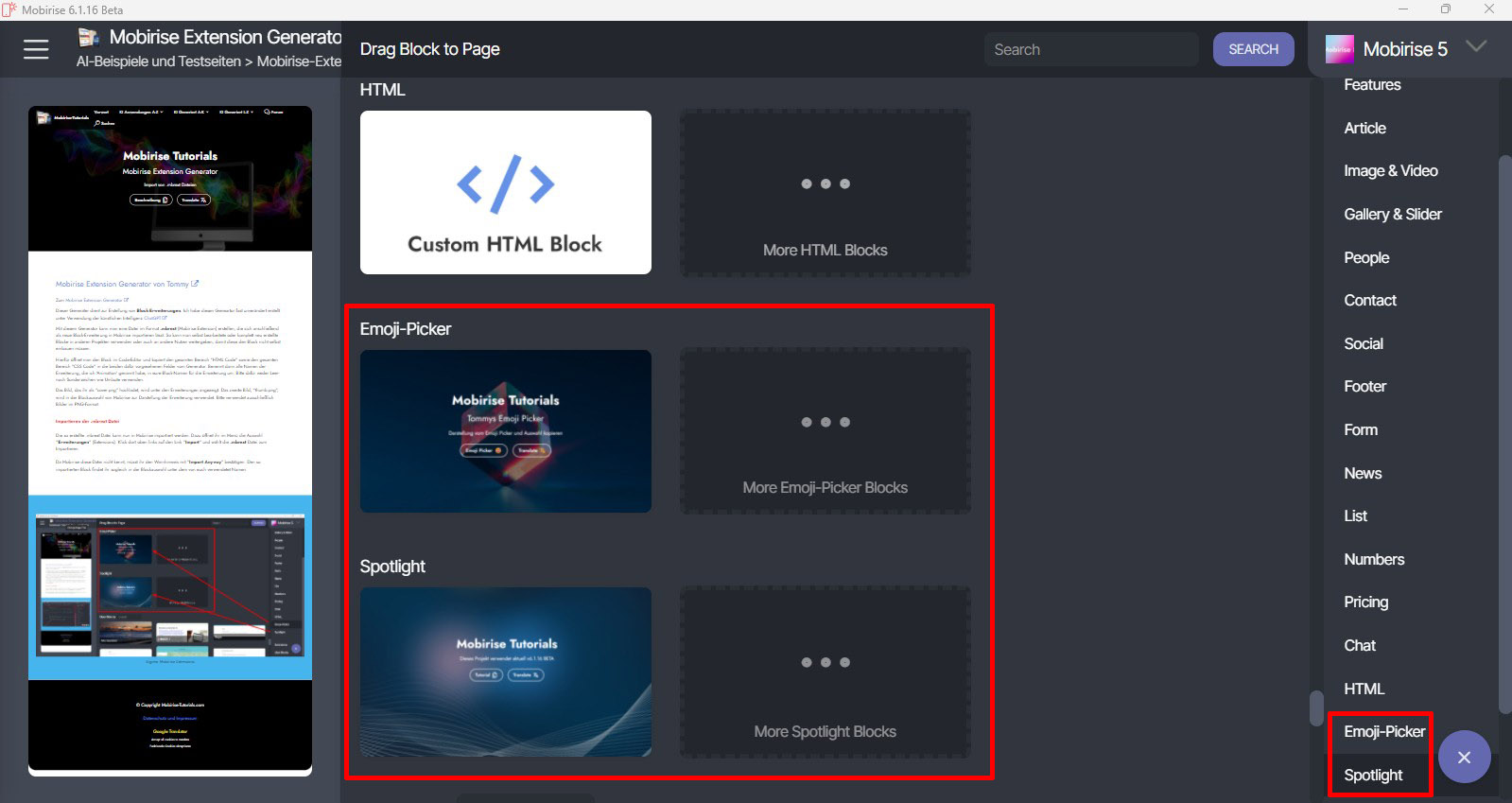Select the Custom HTML Block thumbnail
This screenshot has width=1512, height=803.
(505, 193)
